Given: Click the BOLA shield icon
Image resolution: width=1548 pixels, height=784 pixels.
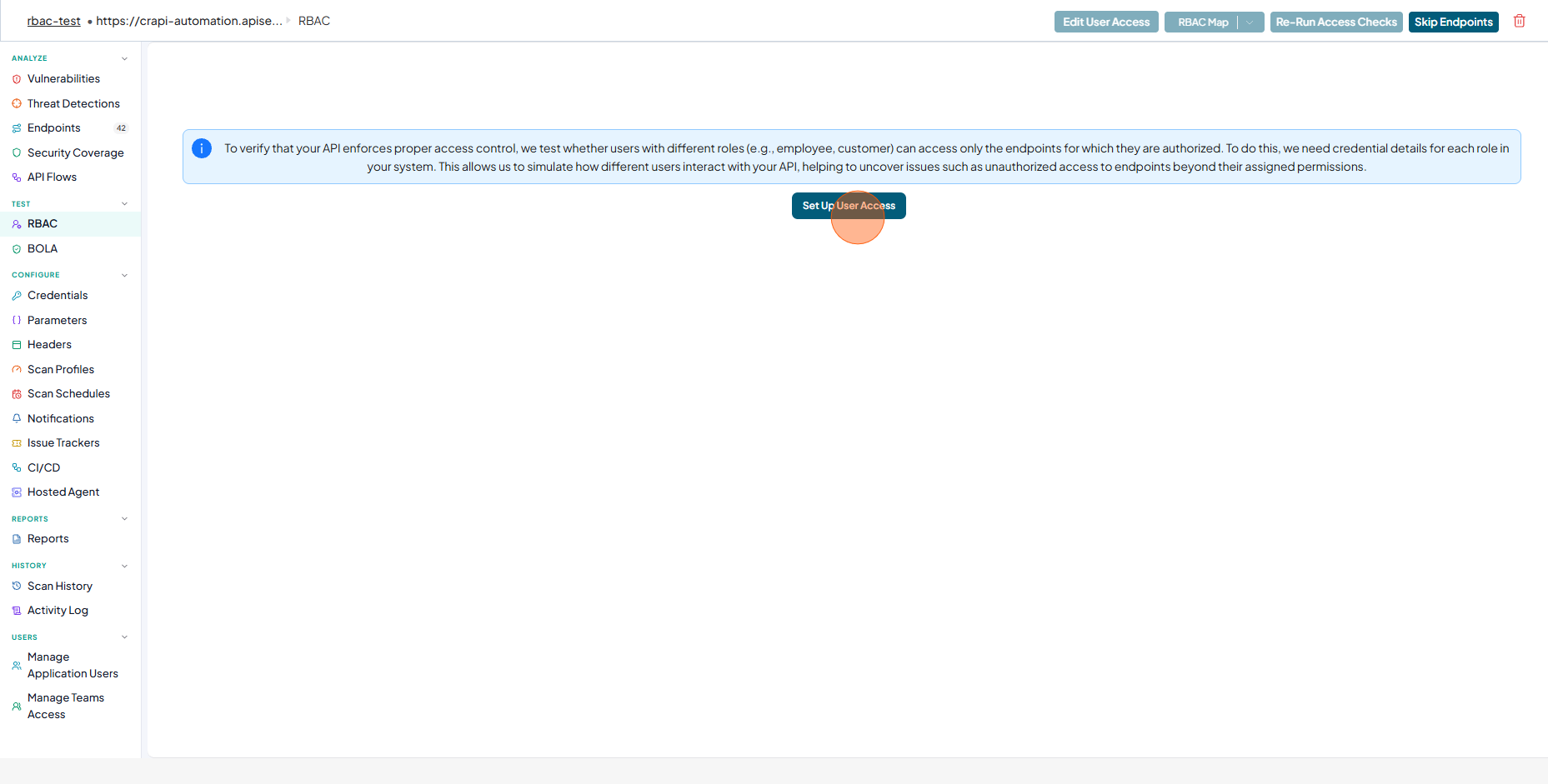Looking at the screenshot, I should (x=17, y=249).
